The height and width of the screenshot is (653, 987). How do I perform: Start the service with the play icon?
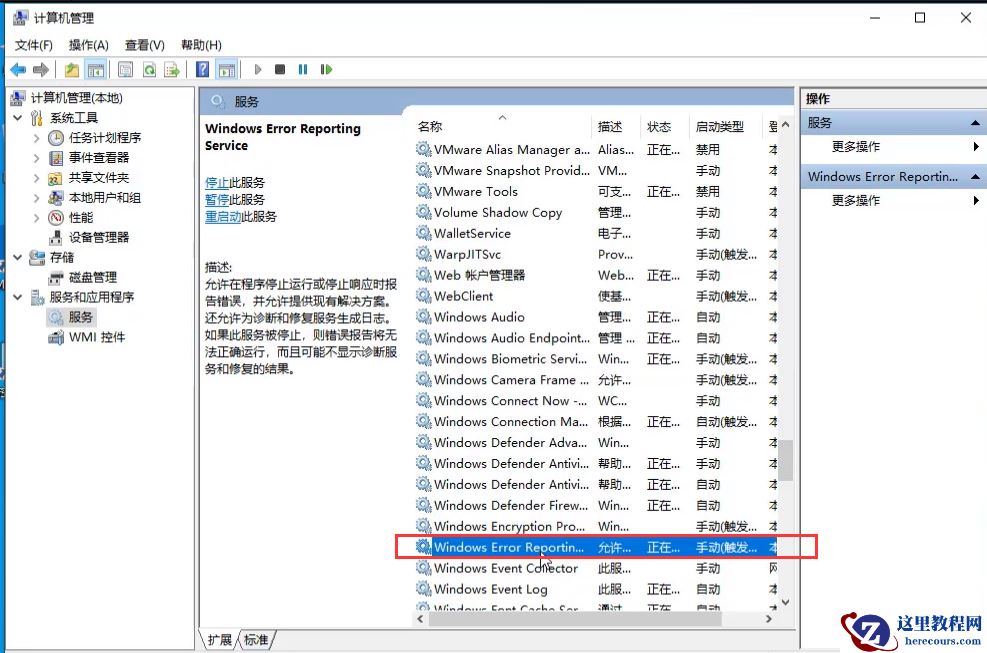(258, 69)
